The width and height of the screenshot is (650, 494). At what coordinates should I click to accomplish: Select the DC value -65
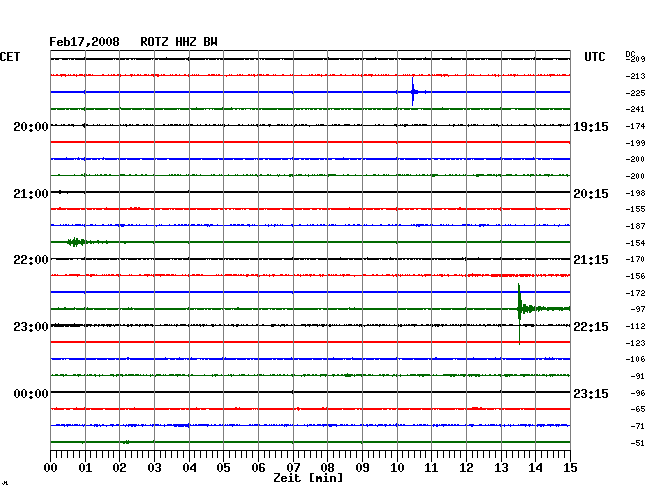point(638,409)
